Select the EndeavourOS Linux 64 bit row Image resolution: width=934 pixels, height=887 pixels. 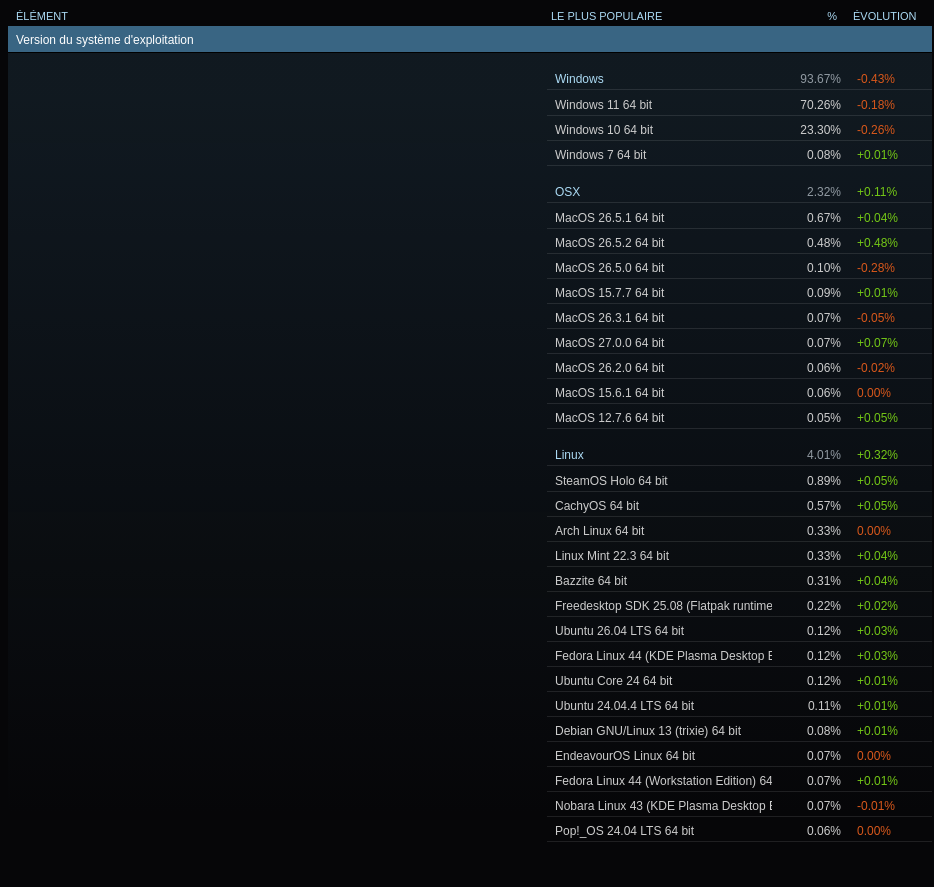click(x=739, y=755)
